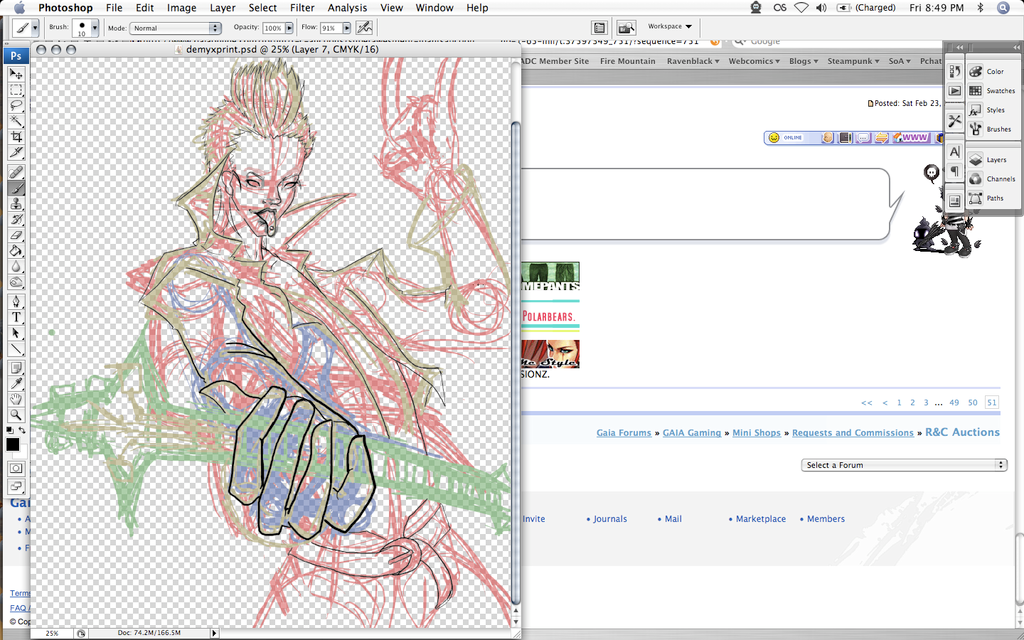Reset to default foreground/background colors

10,430
